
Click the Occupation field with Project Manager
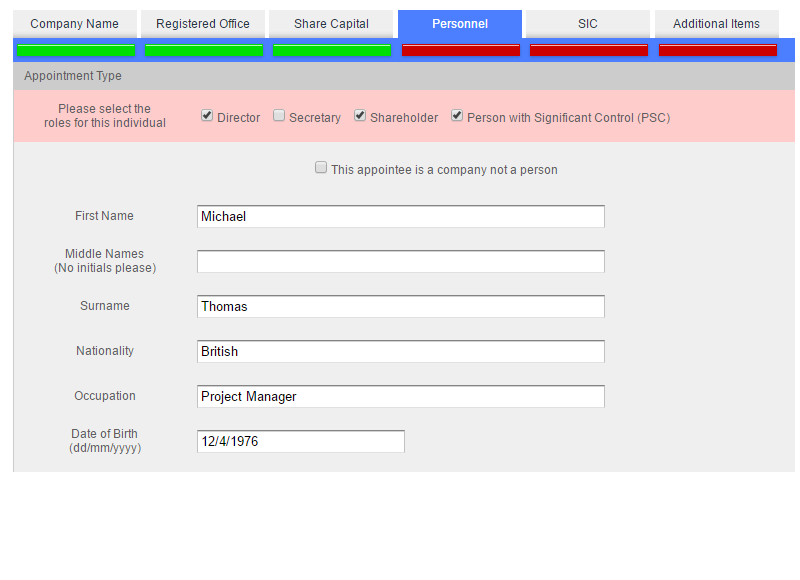tap(400, 396)
